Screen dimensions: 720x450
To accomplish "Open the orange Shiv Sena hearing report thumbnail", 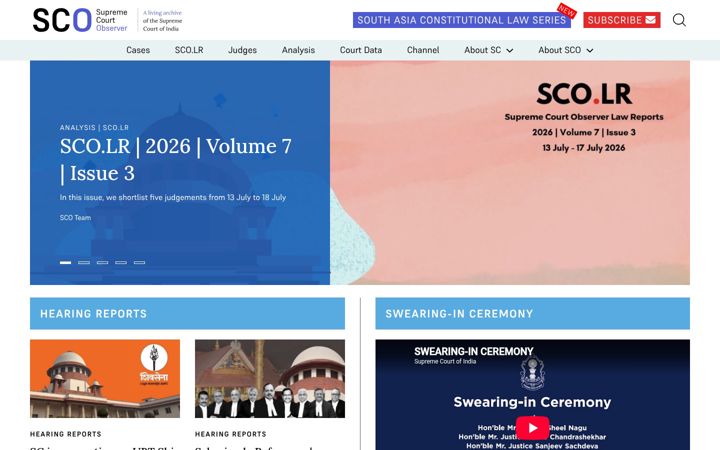I will point(105,379).
